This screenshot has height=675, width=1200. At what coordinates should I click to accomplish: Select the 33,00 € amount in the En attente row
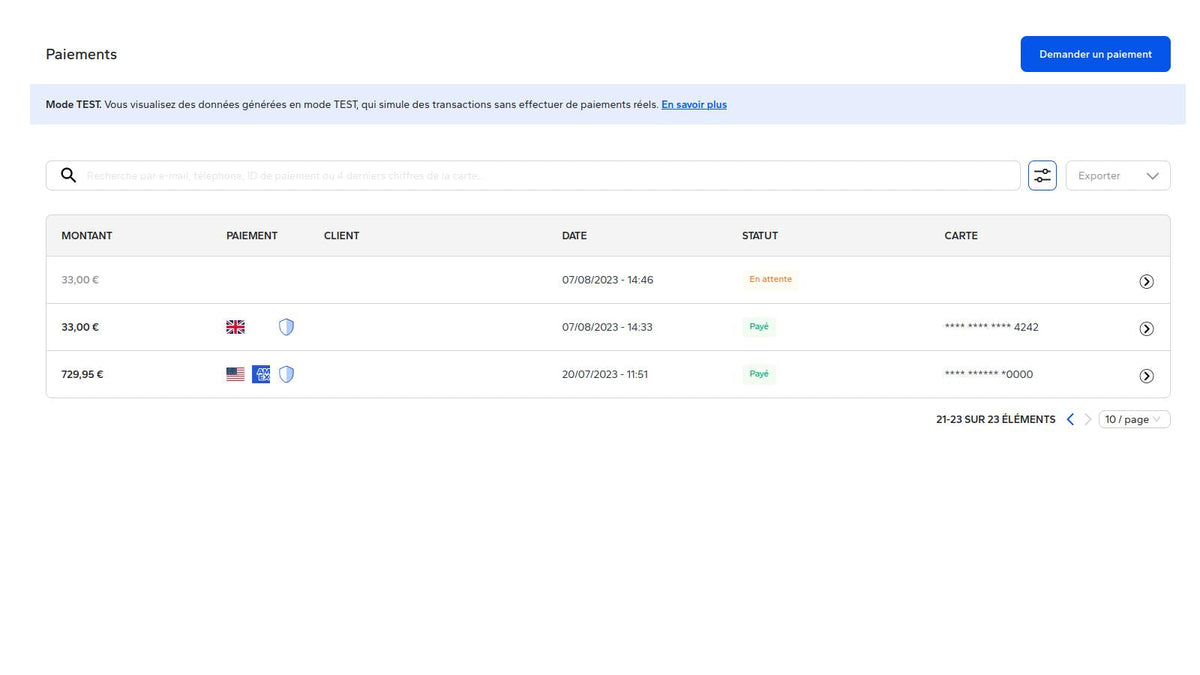80,280
